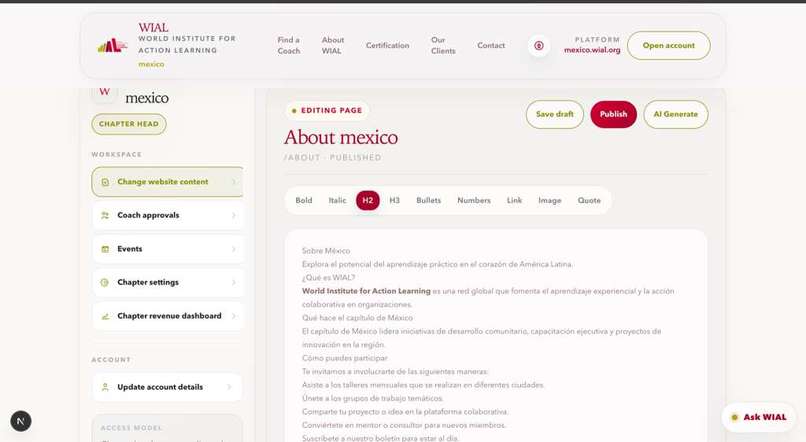This screenshot has height=442, width=806.
Task: Open Contact menu item
Action: (x=491, y=45)
